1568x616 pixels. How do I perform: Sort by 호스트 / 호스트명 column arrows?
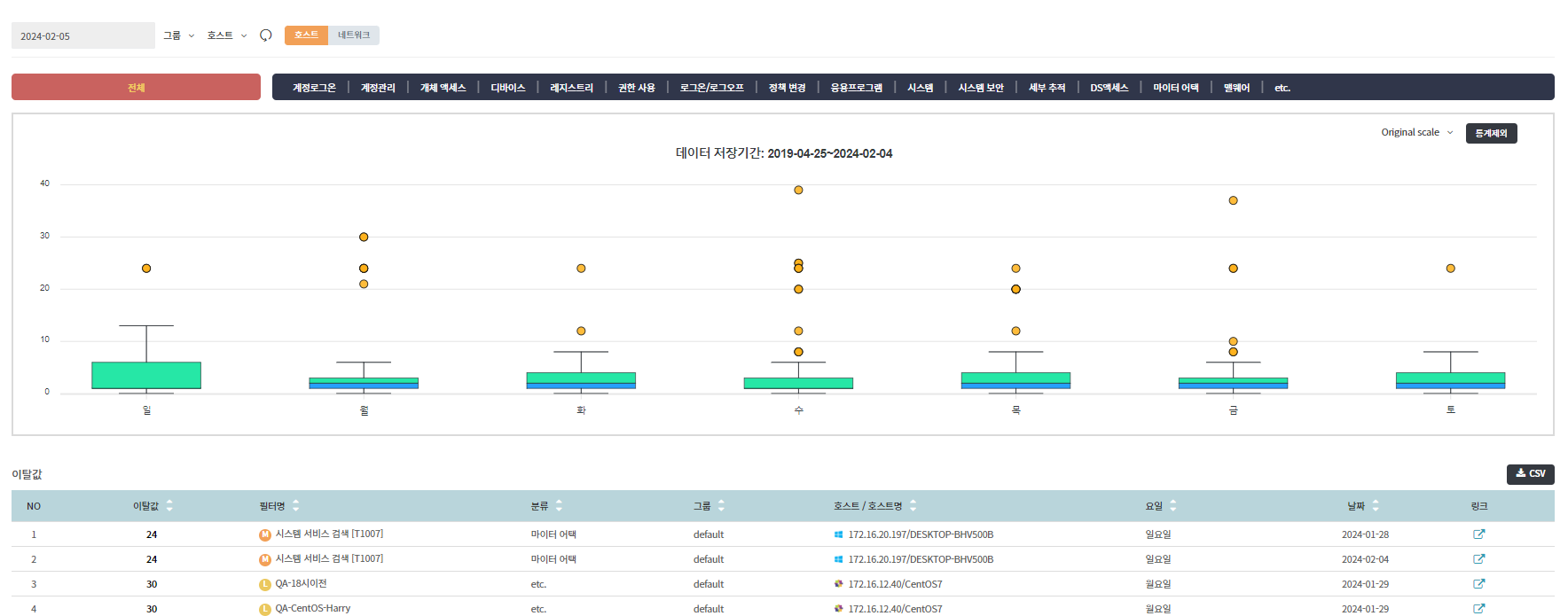pos(913,506)
